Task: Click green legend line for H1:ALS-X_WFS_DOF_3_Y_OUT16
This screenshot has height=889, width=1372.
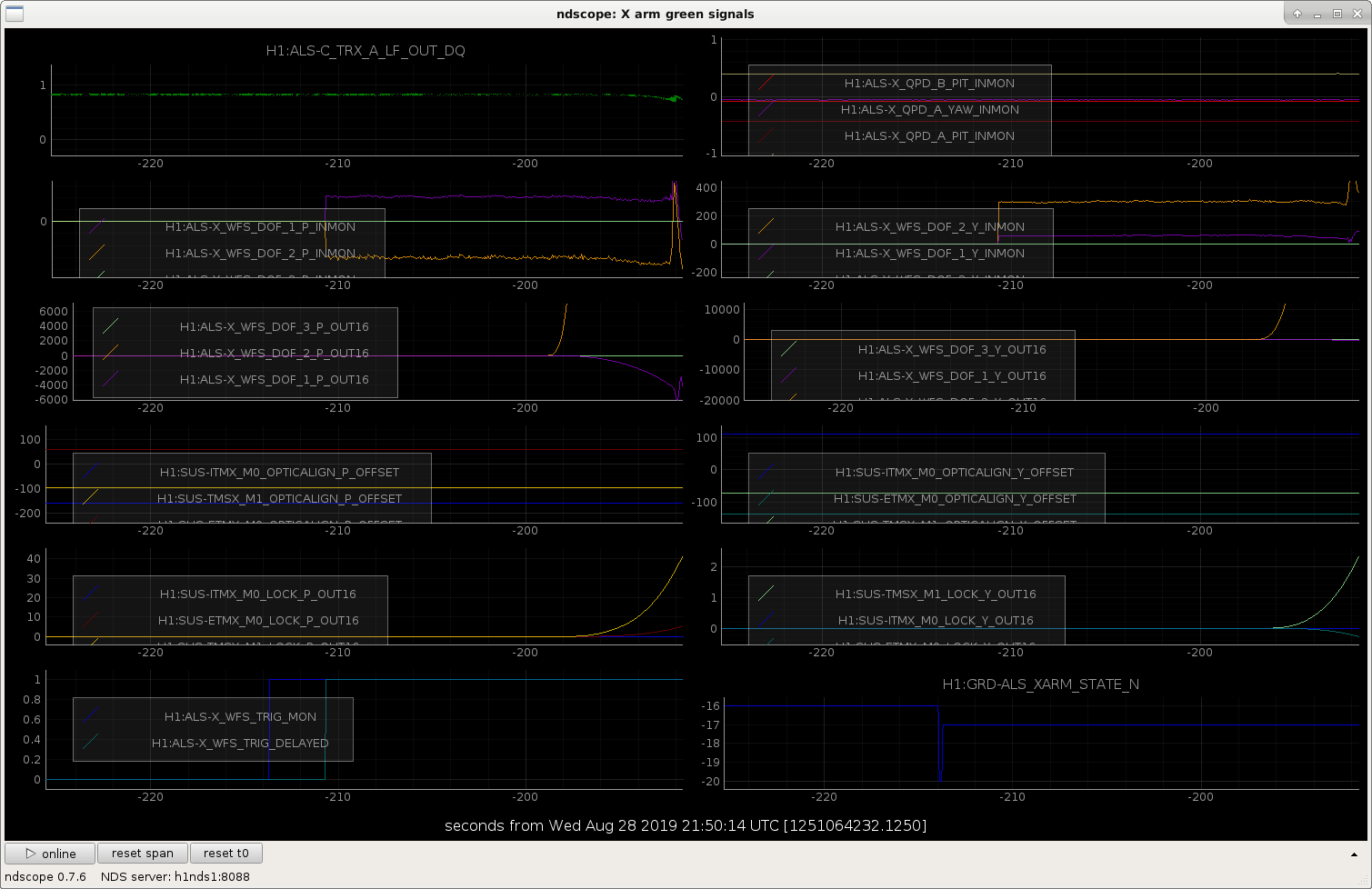Action: tap(789, 349)
